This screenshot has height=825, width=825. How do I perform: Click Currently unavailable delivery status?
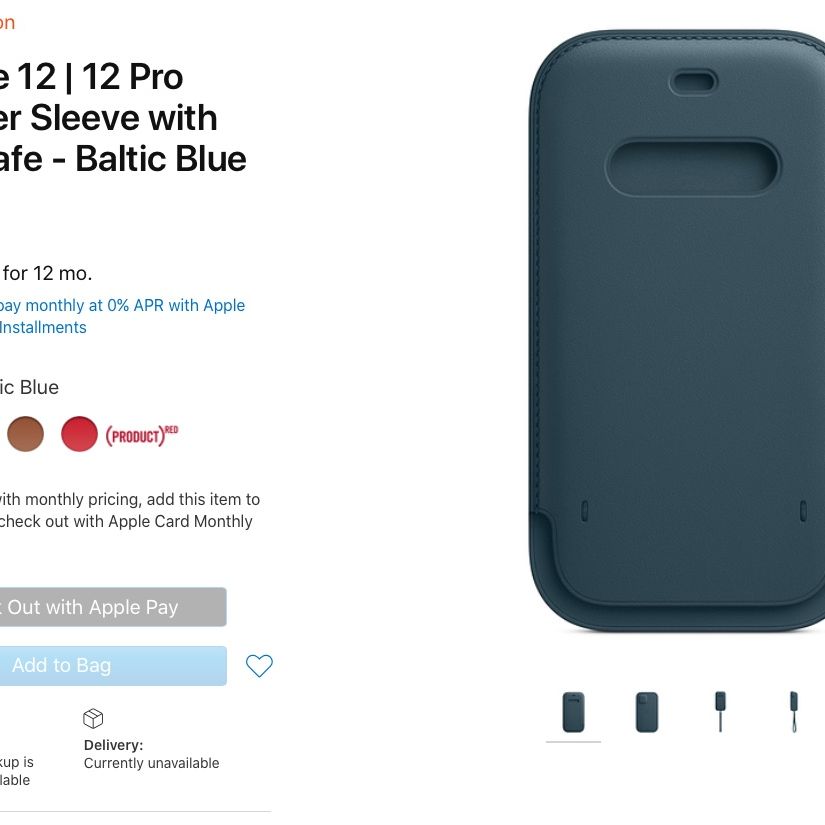pyautogui.click(x=152, y=763)
